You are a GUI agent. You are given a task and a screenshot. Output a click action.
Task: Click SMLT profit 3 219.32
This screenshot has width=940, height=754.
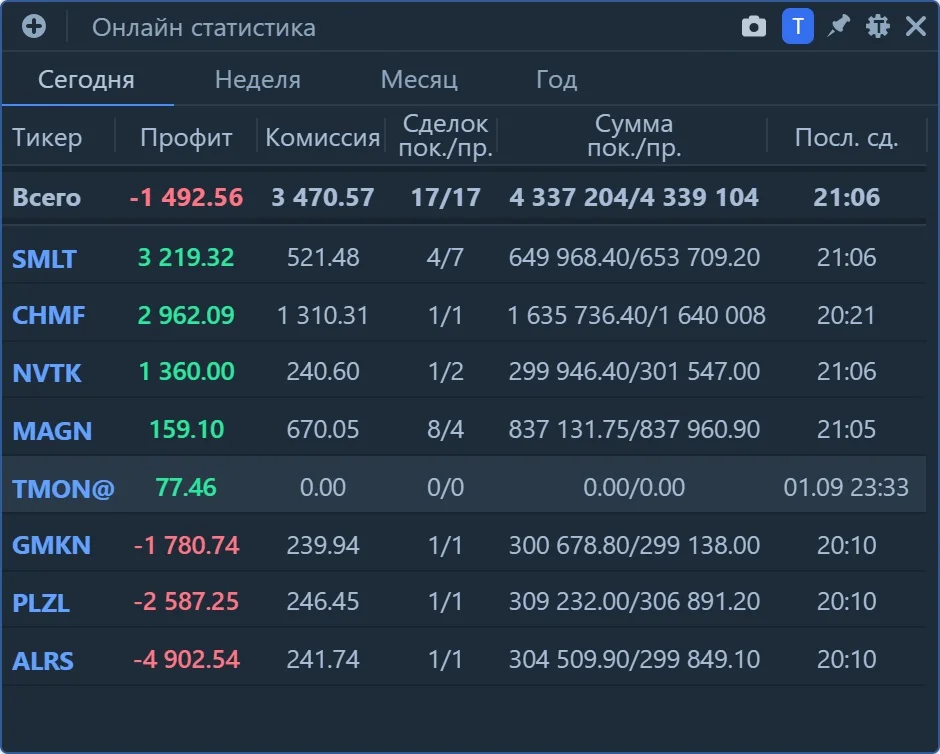click(186, 257)
